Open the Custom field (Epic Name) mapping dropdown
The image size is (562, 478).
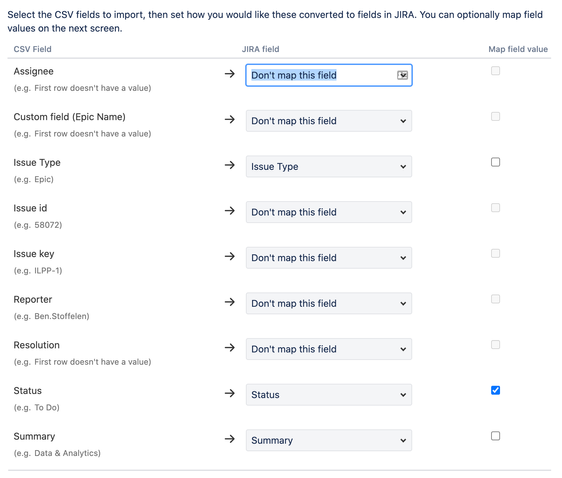click(x=329, y=121)
